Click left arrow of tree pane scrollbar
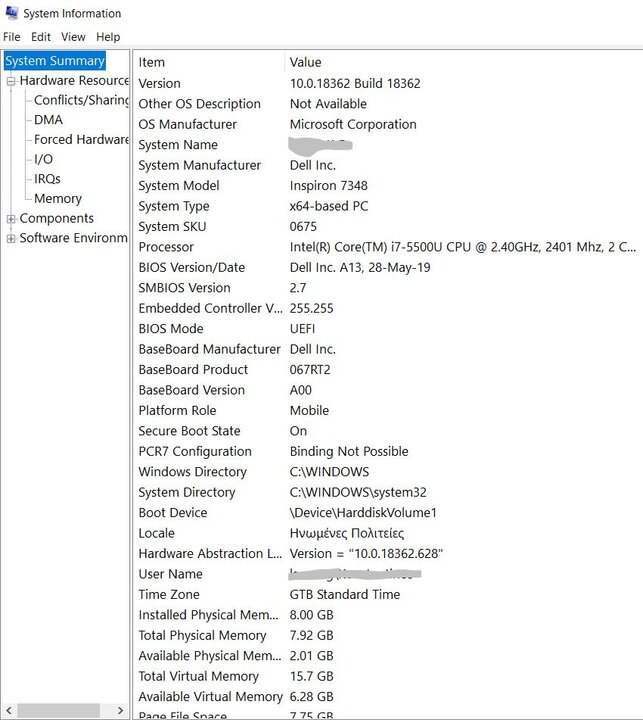This screenshot has width=643, height=720. click(x=9, y=710)
